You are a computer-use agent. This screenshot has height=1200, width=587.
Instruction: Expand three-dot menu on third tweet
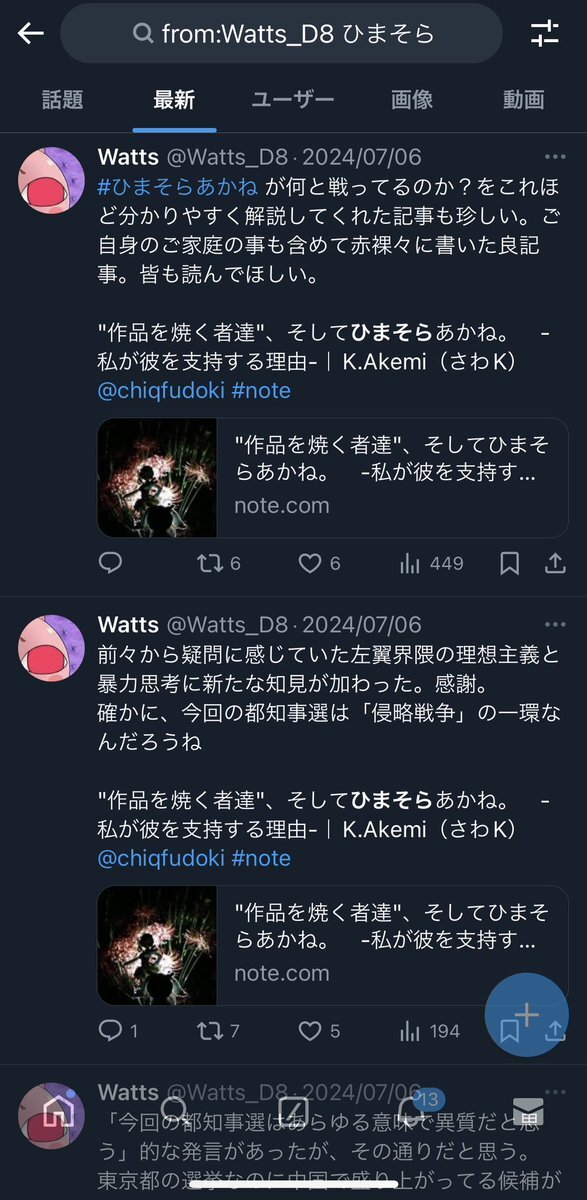pyautogui.click(x=555, y=1093)
